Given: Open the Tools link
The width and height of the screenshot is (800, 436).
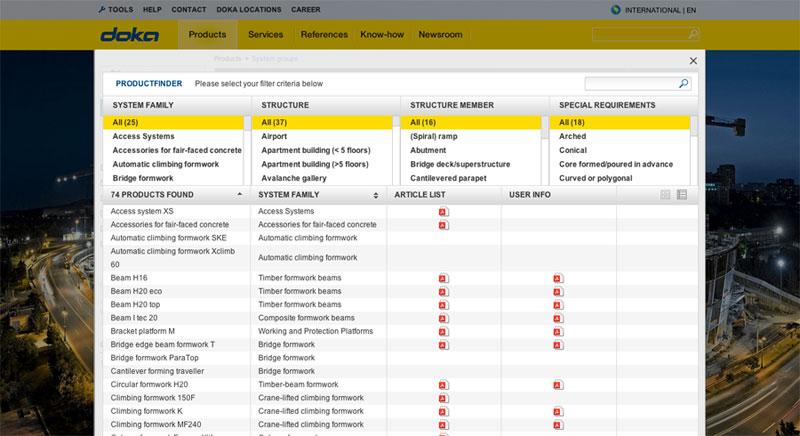Looking at the screenshot, I should point(116,10).
